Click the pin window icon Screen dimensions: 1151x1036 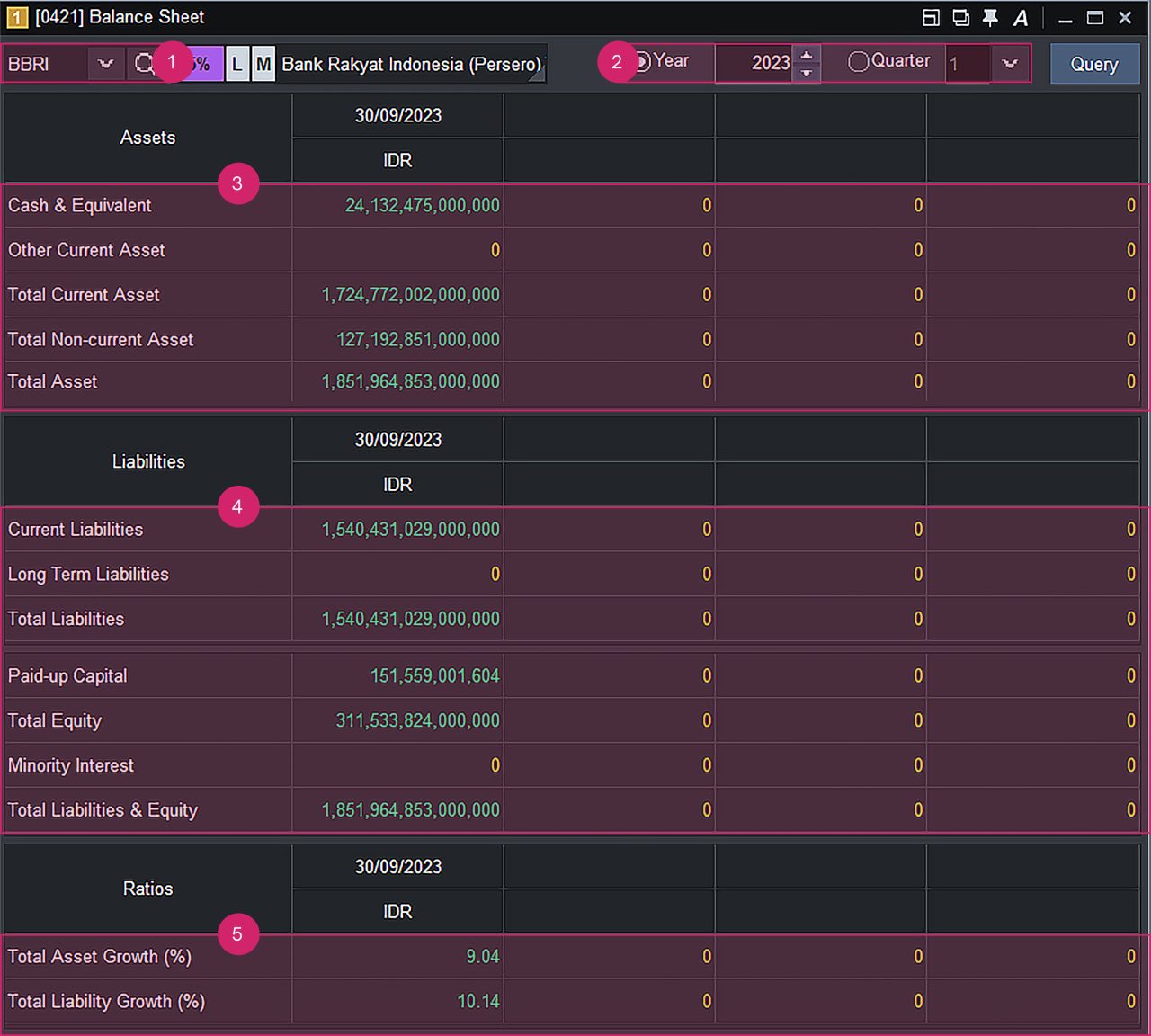click(990, 18)
